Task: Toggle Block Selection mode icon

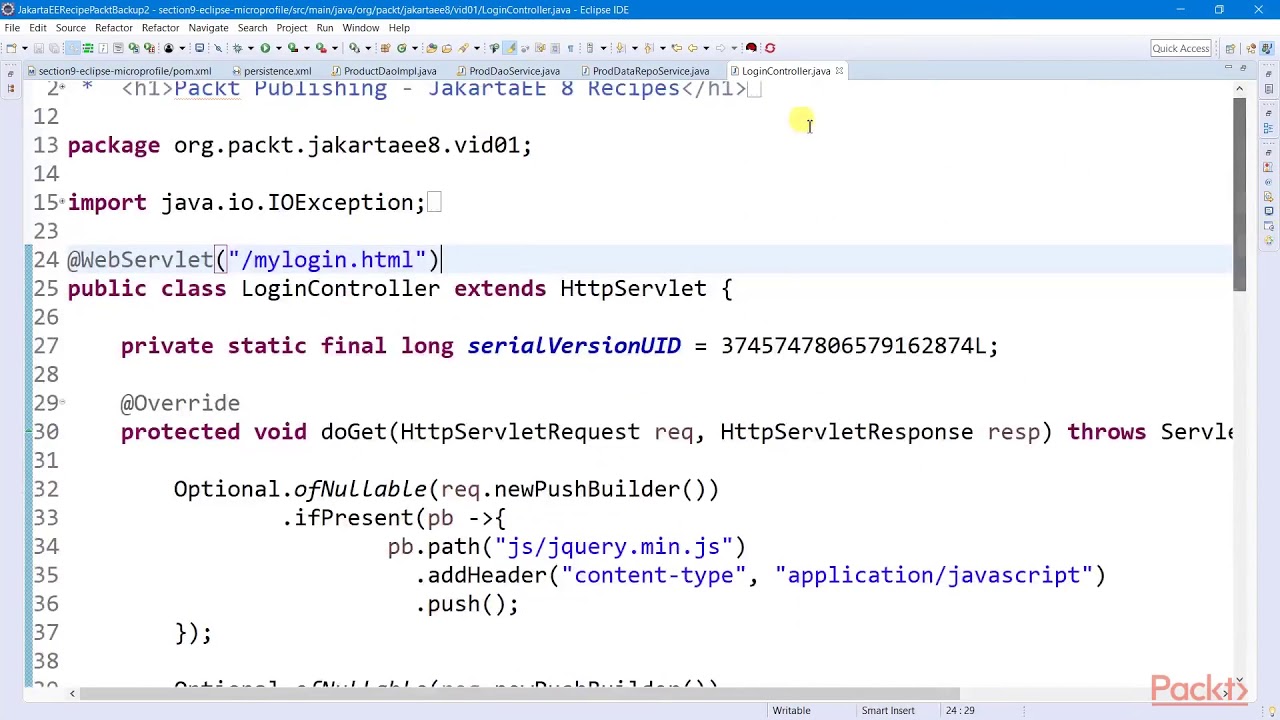Action: 555,48
